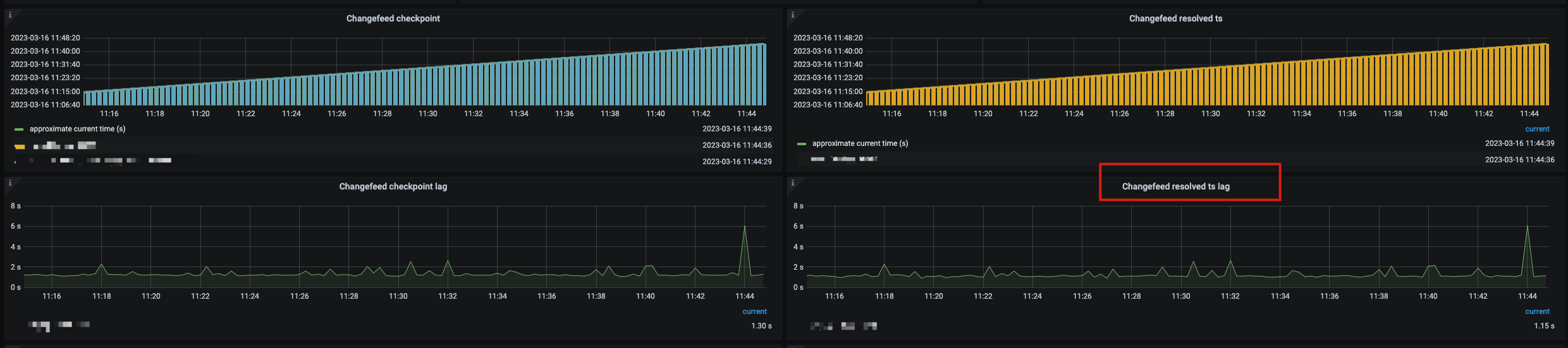
Task: Sort by 'current' in checkpoint lag legend
Action: click(x=754, y=311)
